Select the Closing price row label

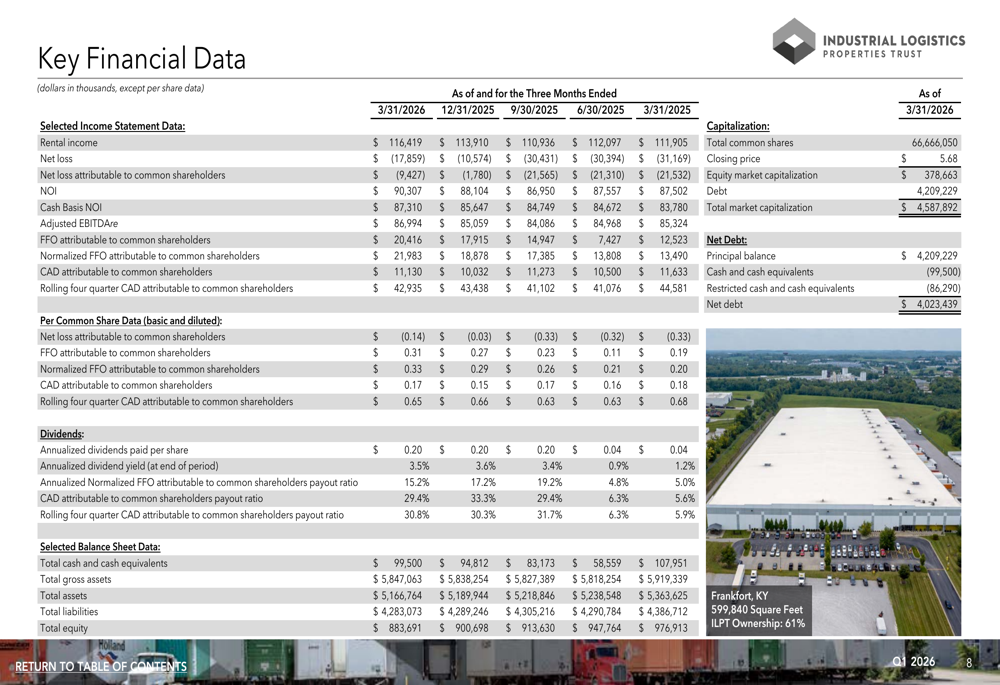(x=733, y=159)
